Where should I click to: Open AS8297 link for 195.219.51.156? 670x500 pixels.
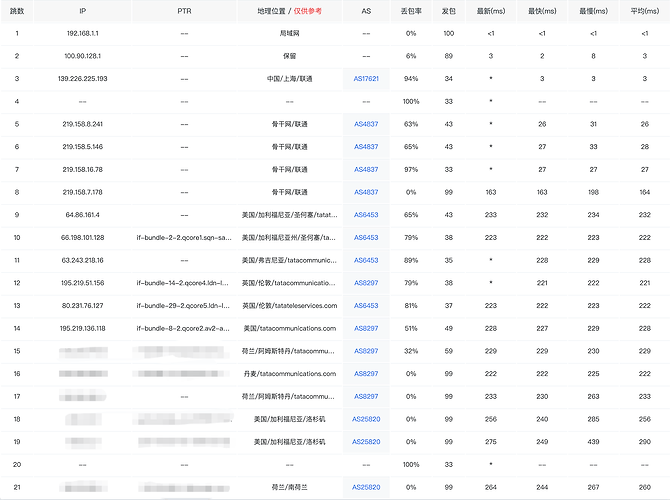pyautogui.click(x=366, y=282)
